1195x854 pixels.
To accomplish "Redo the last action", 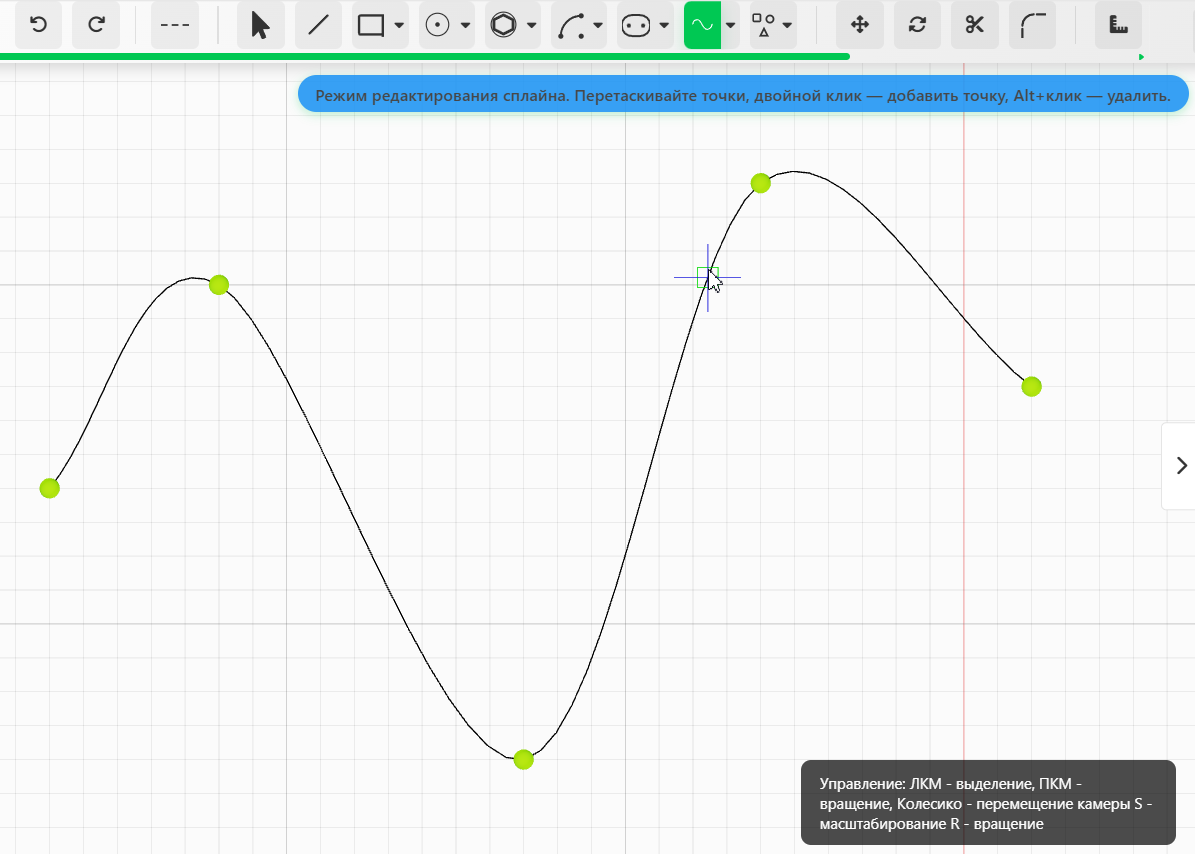I will 96,25.
